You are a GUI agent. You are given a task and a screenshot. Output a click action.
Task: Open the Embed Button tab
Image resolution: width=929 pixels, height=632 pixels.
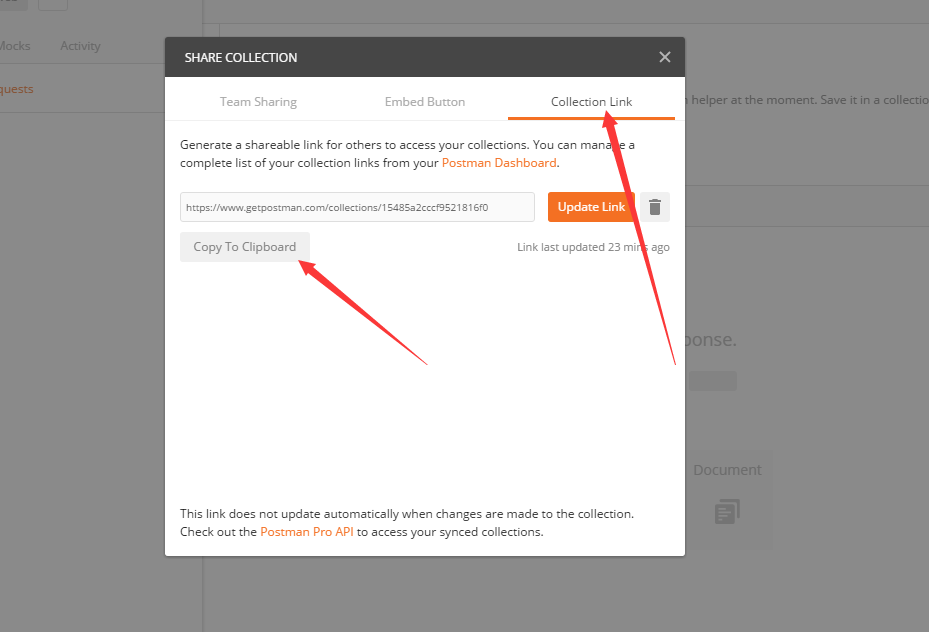424,101
